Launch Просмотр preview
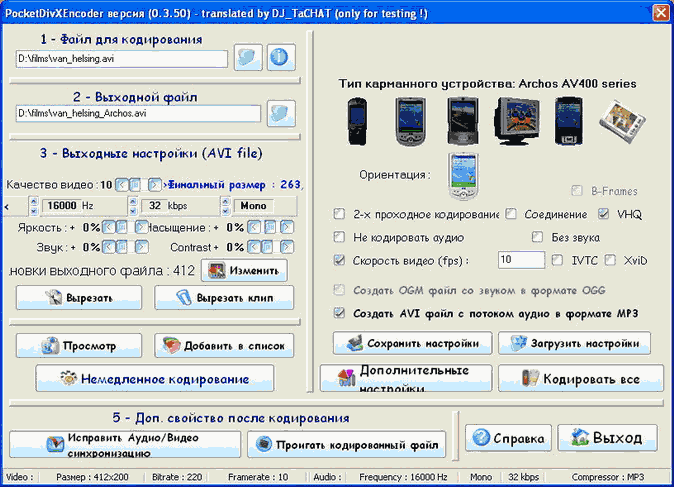Image resolution: width=674 pixels, height=487 pixels. tap(79, 346)
